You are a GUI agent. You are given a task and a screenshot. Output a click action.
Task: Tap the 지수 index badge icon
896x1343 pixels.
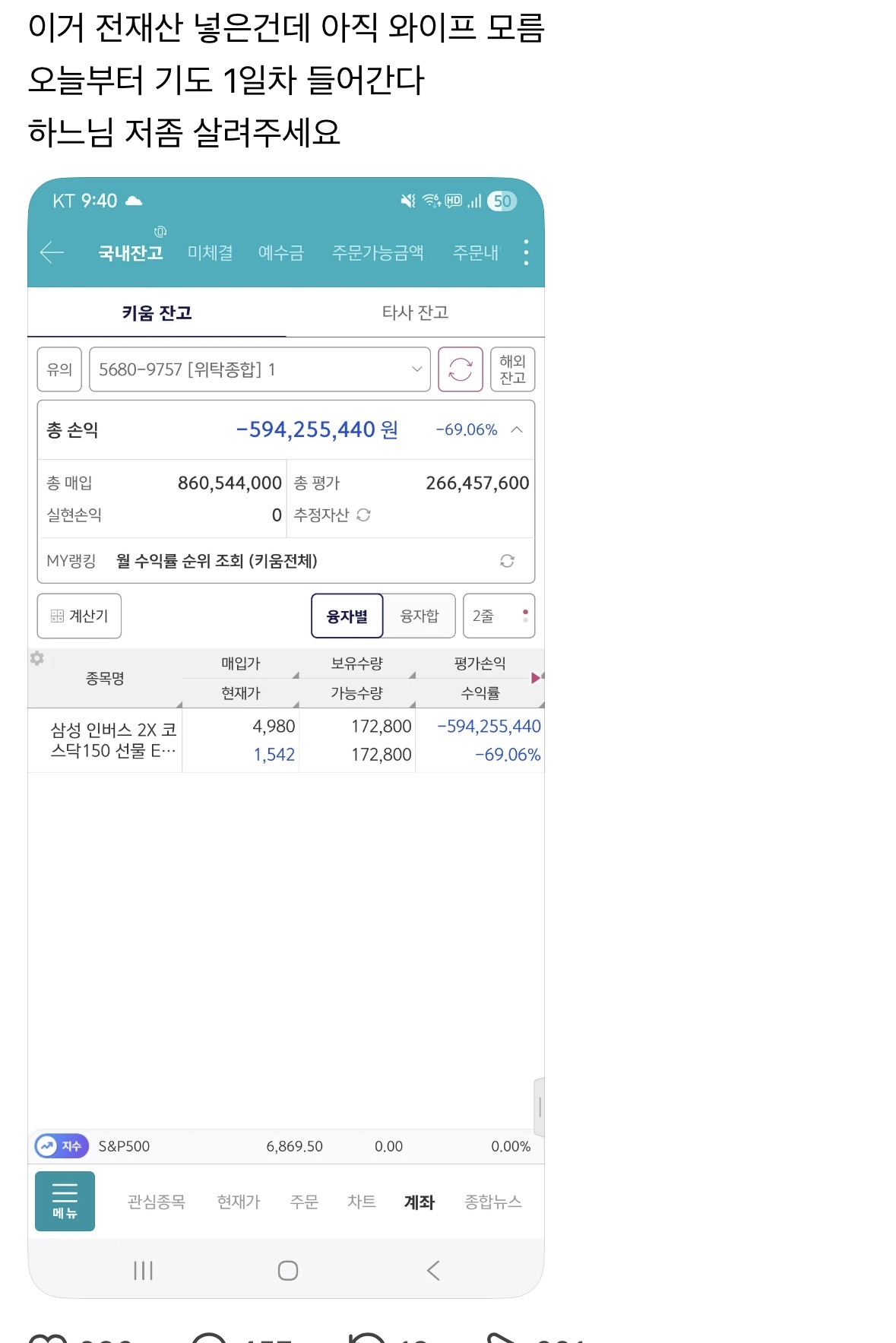62,1146
